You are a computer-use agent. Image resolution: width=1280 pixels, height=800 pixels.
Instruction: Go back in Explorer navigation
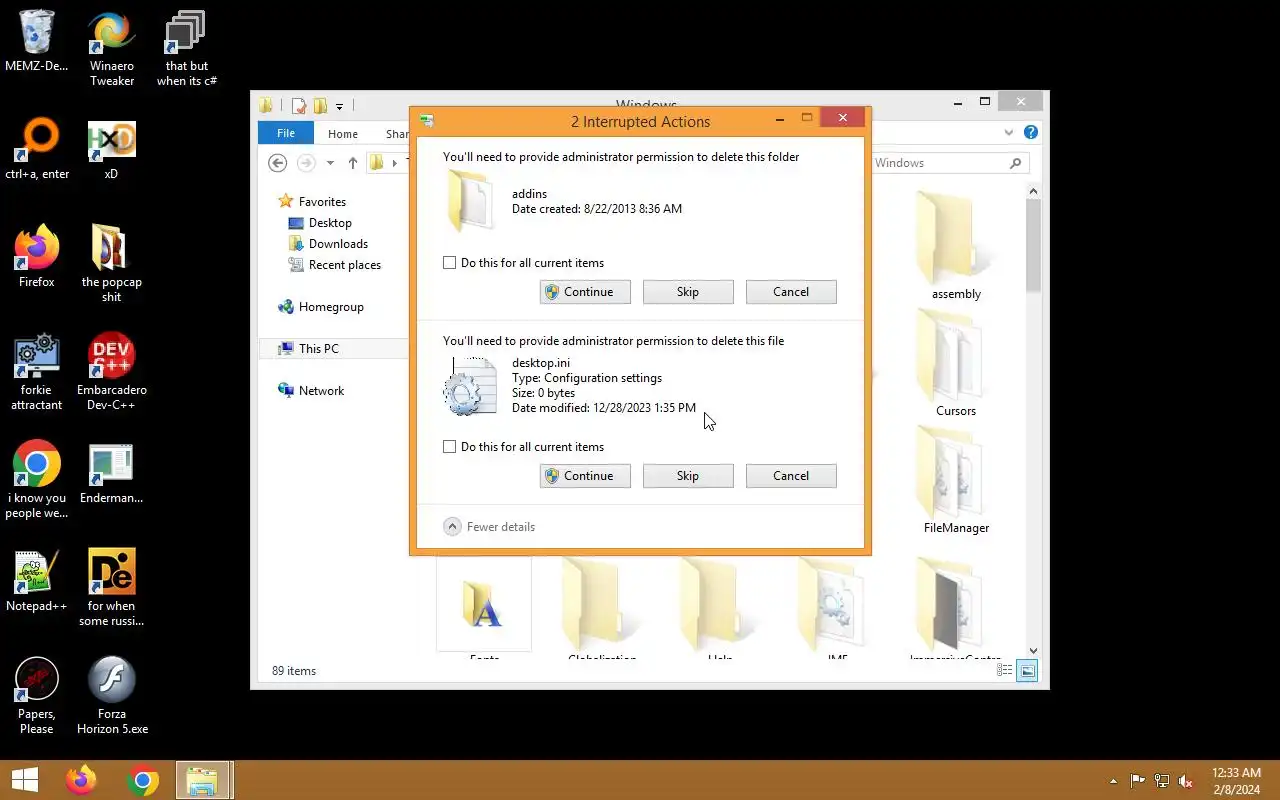point(278,163)
